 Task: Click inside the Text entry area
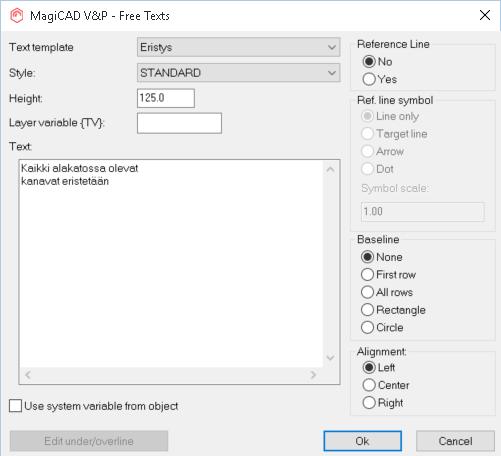pos(171,263)
